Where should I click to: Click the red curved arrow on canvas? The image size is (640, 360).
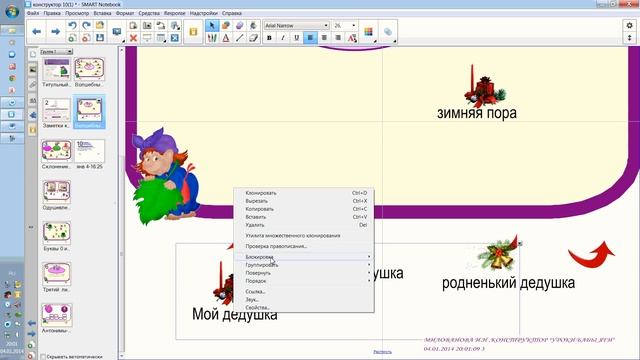click(x=591, y=254)
